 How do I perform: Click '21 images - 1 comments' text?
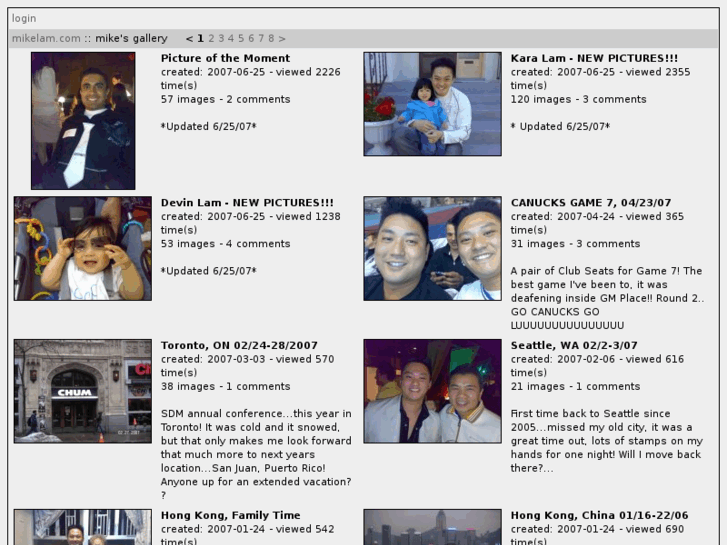575,386
